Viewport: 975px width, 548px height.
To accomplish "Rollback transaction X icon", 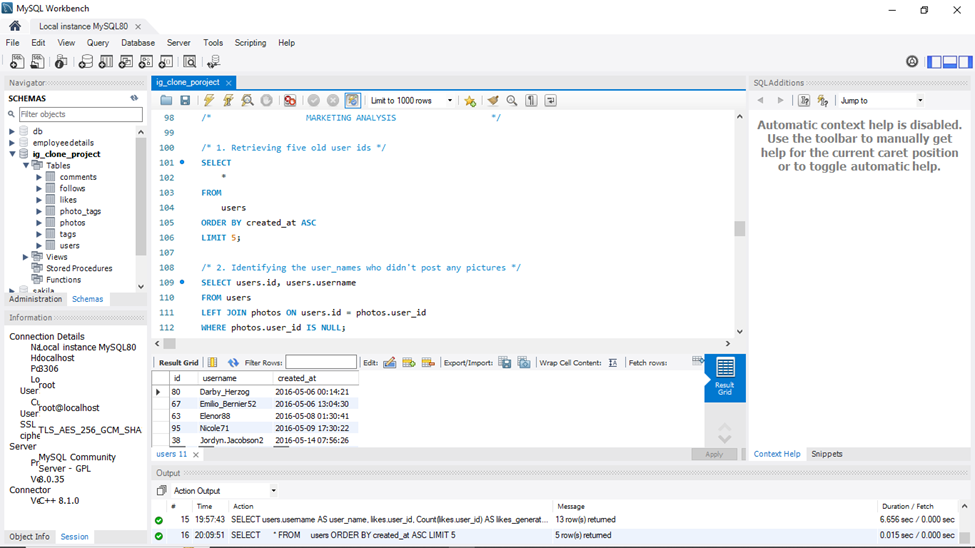I will point(333,100).
